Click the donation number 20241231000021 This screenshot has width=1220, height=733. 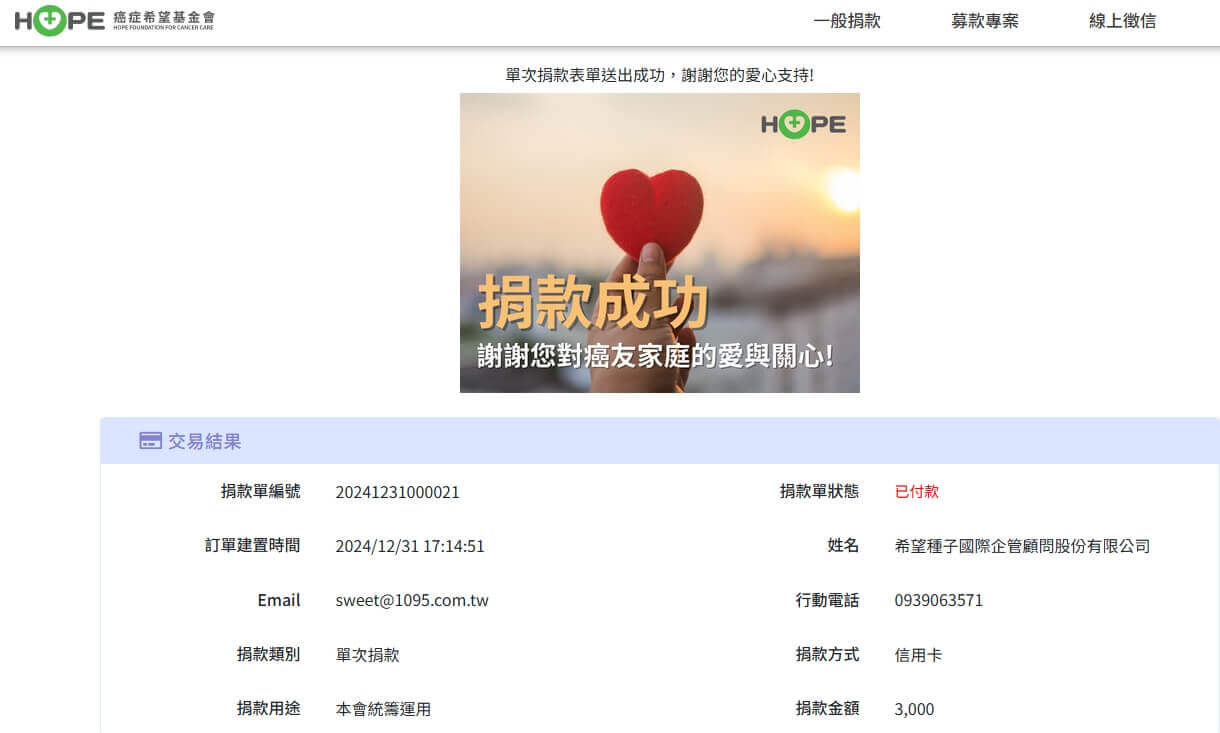(397, 492)
